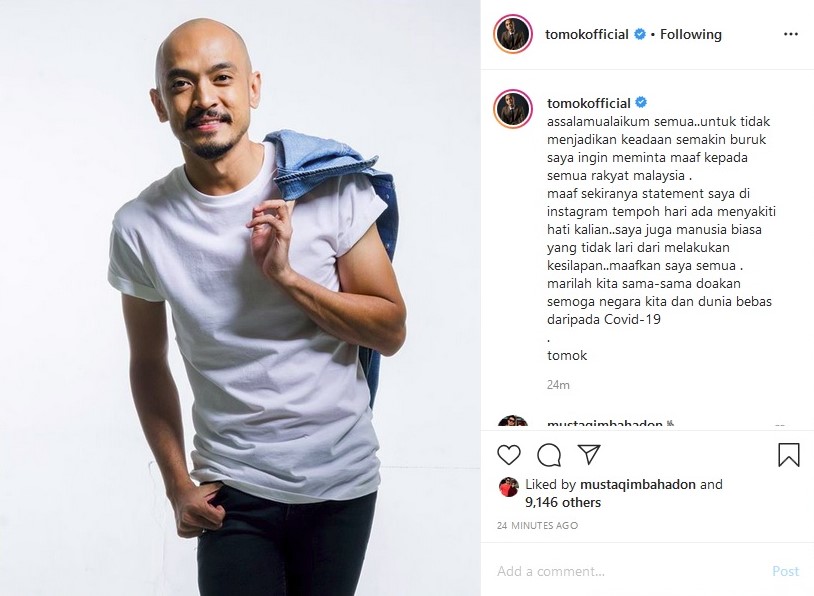
Task: Share the post with the paper plane icon
Action: click(x=589, y=454)
